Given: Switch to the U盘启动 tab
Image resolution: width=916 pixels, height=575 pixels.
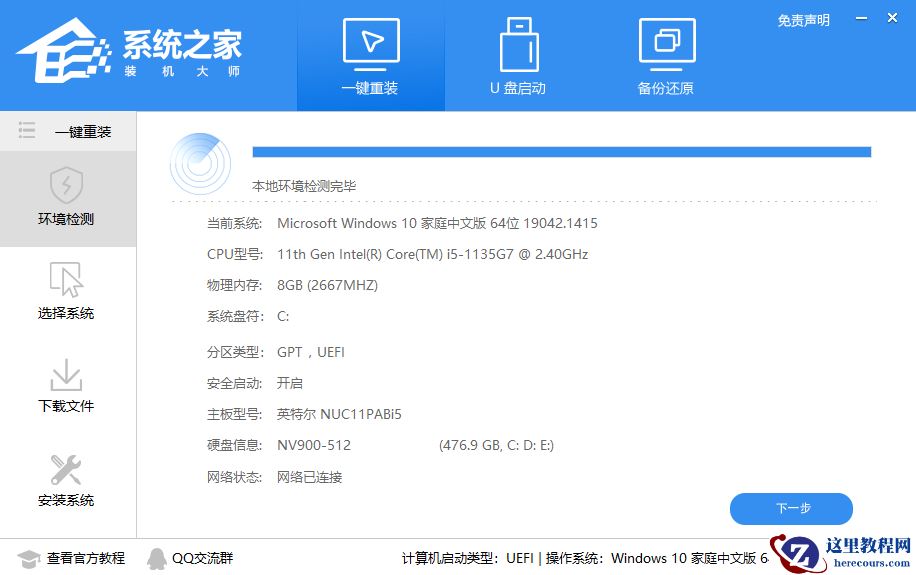Looking at the screenshot, I should tap(518, 56).
